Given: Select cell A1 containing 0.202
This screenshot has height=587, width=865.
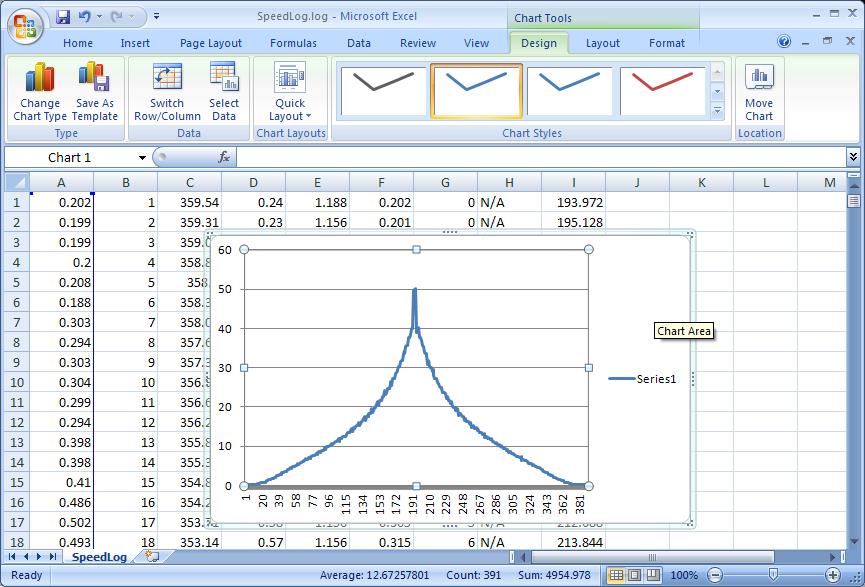Looking at the screenshot, I should [x=61, y=202].
